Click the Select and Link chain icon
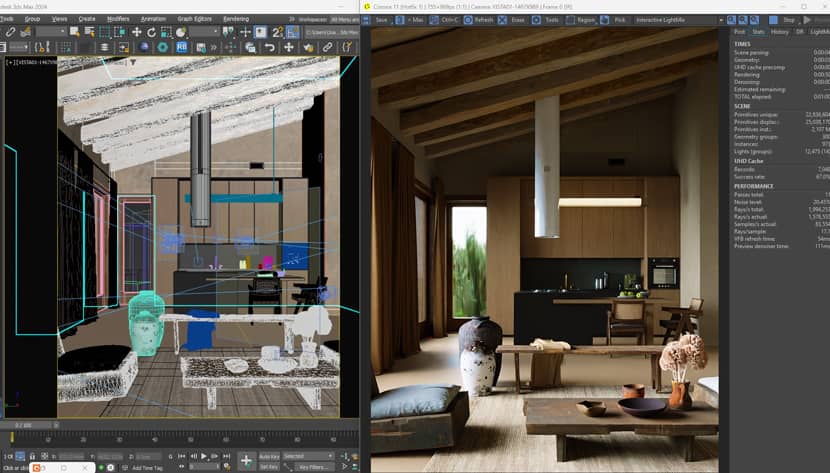The height and width of the screenshot is (473, 830). tap(10, 32)
